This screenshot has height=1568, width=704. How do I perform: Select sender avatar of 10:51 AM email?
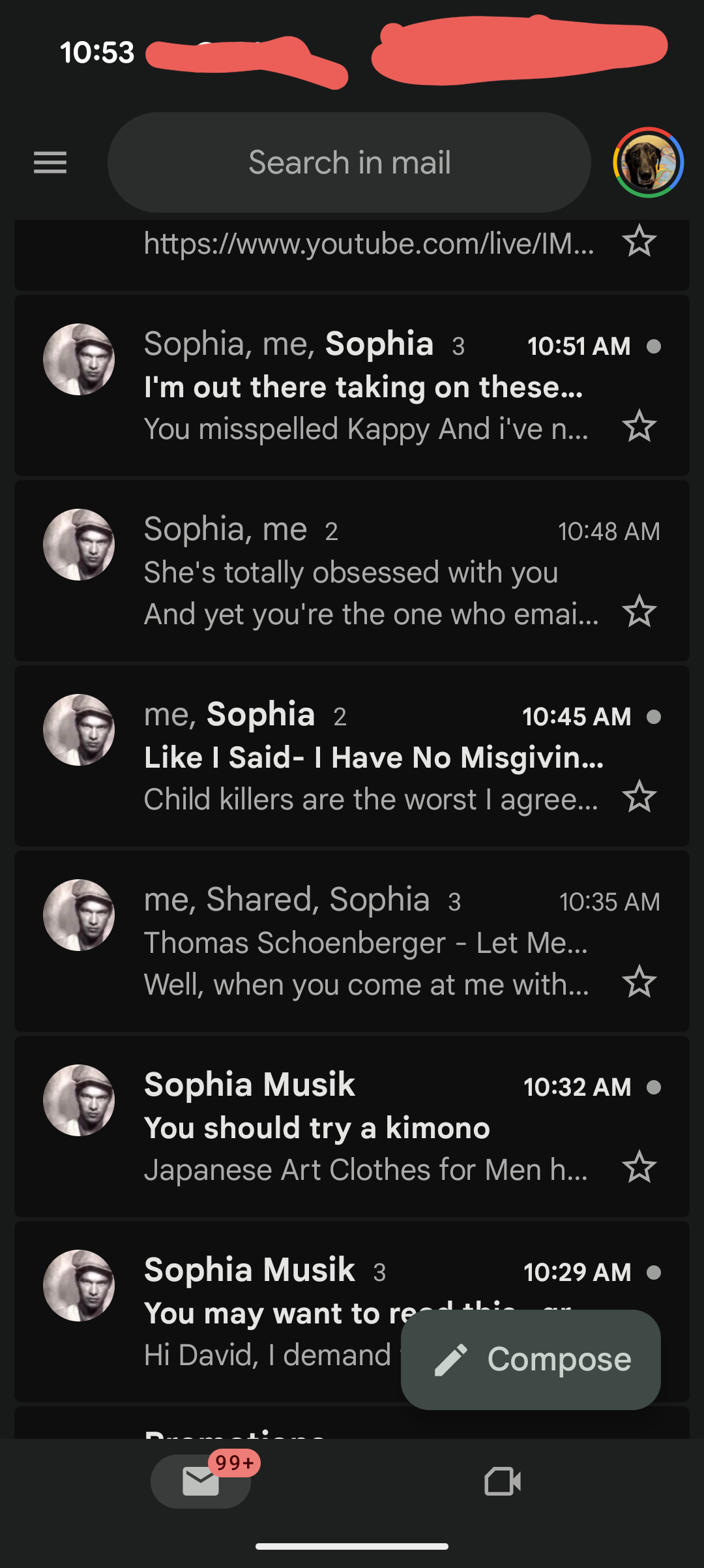click(x=79, y=359)
